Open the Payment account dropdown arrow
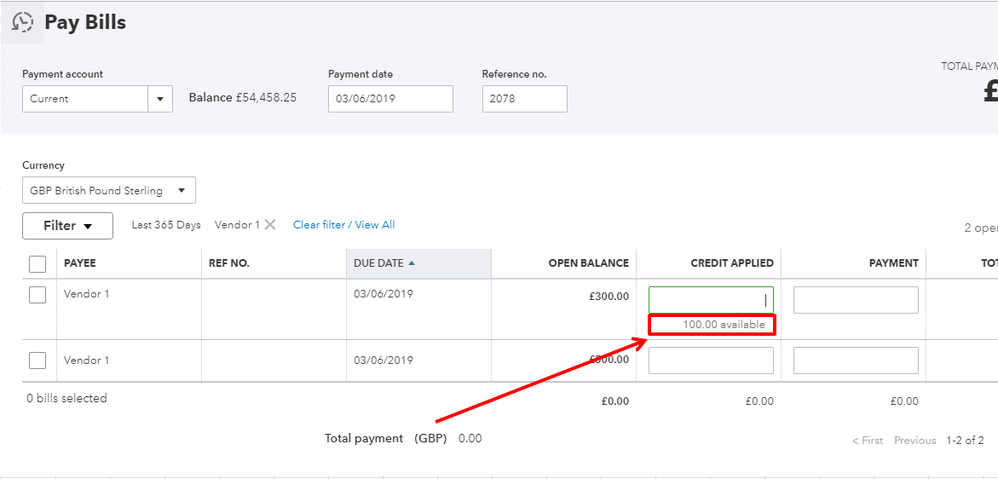Image resolution: width=998 pixels, height=479 pixels. (x=160, y=99)
